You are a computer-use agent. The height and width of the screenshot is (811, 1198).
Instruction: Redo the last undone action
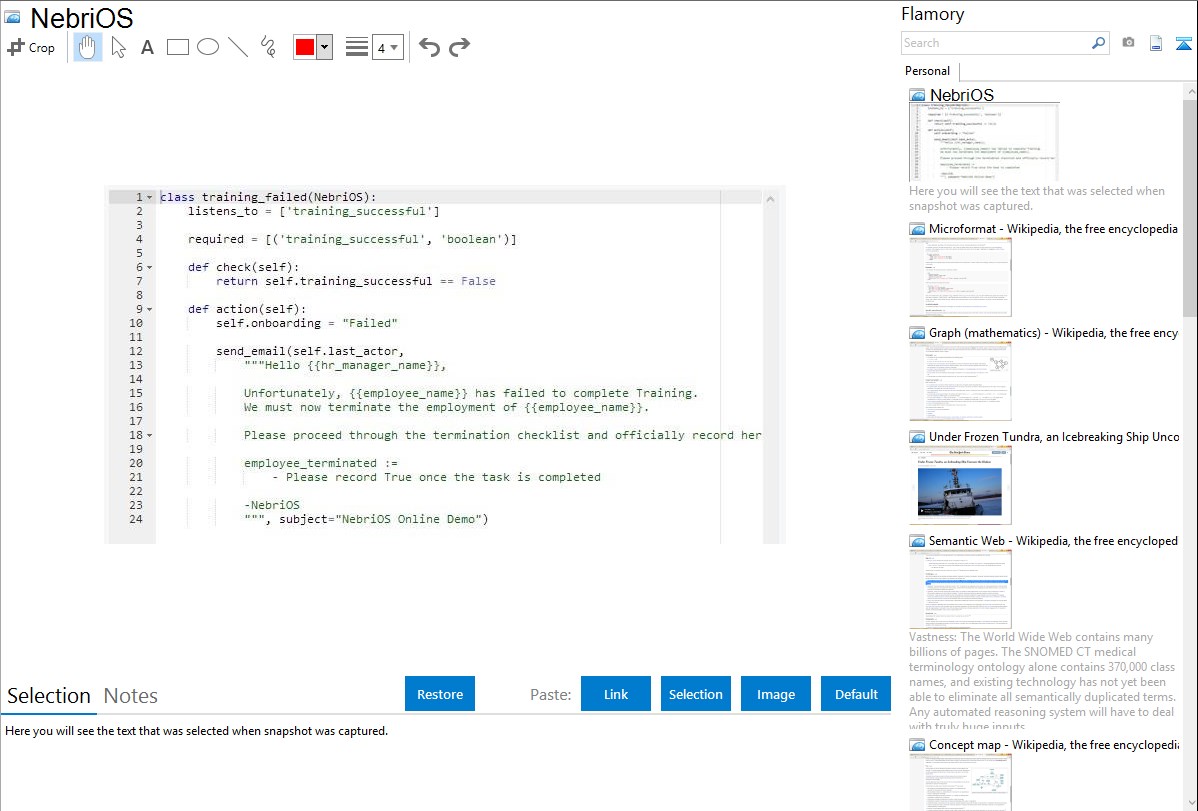click(460, 47)
